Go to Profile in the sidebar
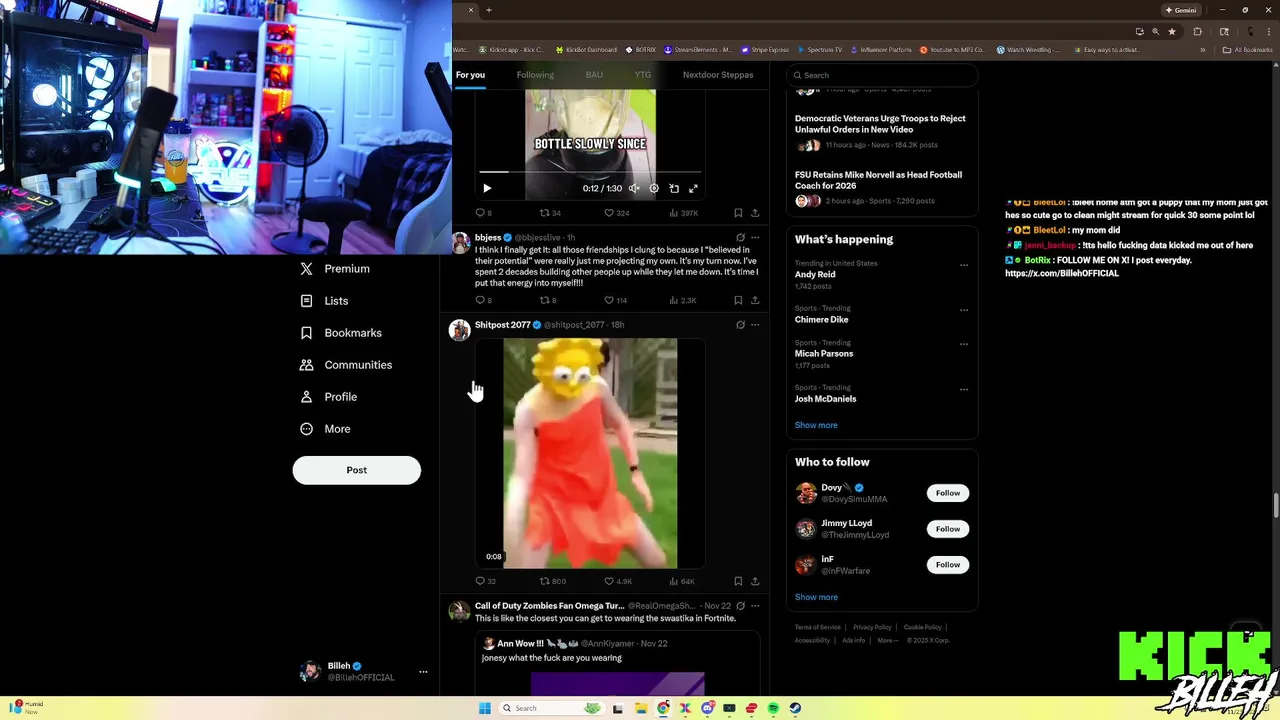Viewport: 1280px width, 720px height. pyautogui.click(x=329, y=397)
